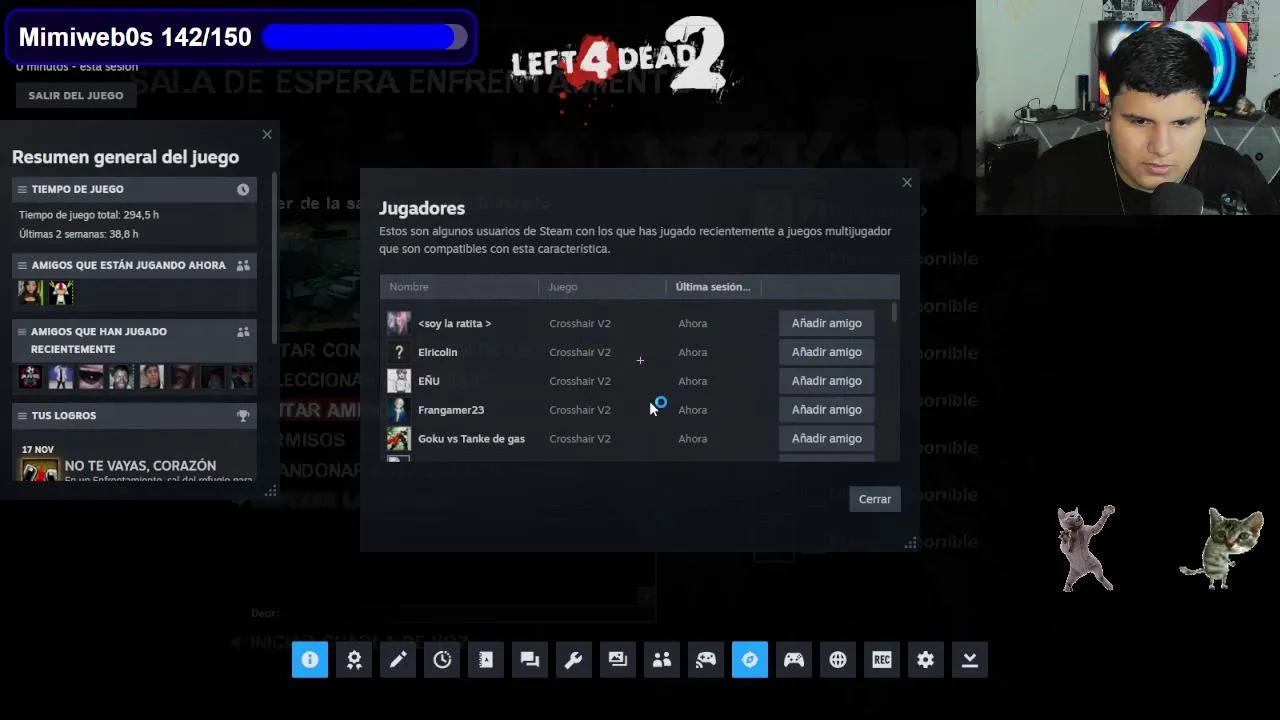
Task: Click the TIEMPO DE JUEGO section header
Action: pyautogui.click(x=134, y=189)
